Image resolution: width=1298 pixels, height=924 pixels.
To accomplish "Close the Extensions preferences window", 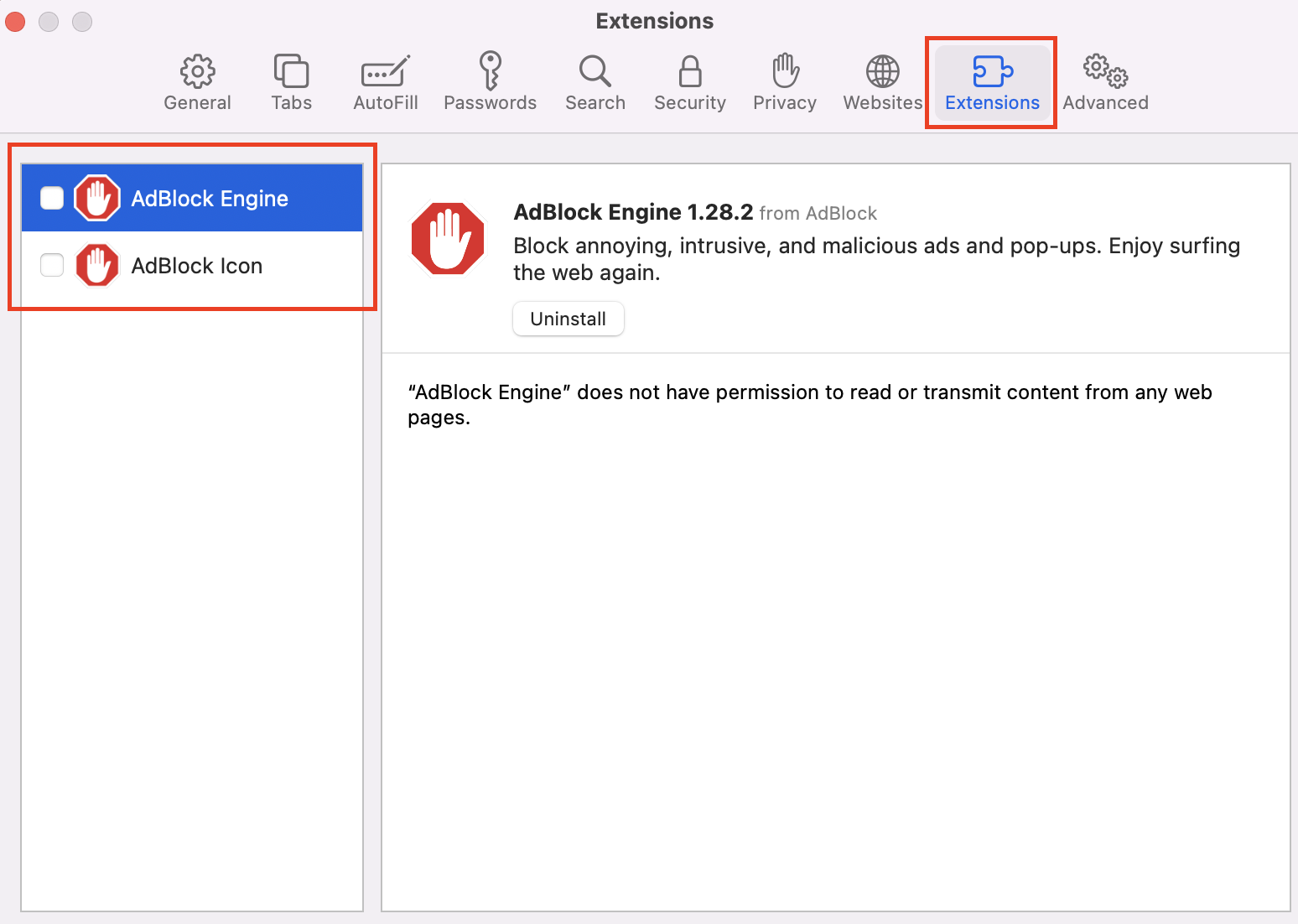I will click(x=15, y=21).
